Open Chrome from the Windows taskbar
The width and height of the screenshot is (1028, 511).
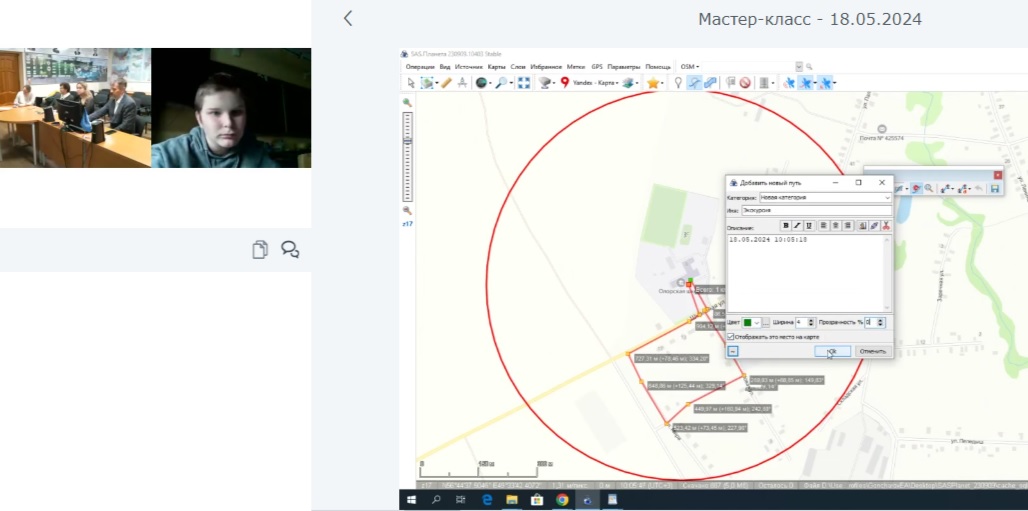click(562, 499)
